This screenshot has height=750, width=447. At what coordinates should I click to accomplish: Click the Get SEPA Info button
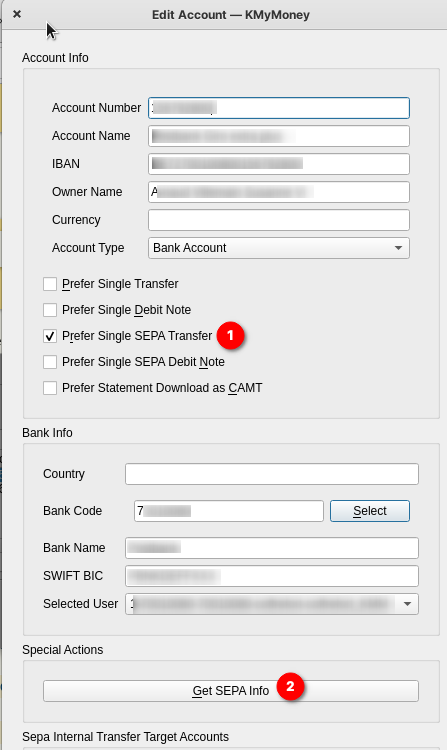[x=230, y=691]
